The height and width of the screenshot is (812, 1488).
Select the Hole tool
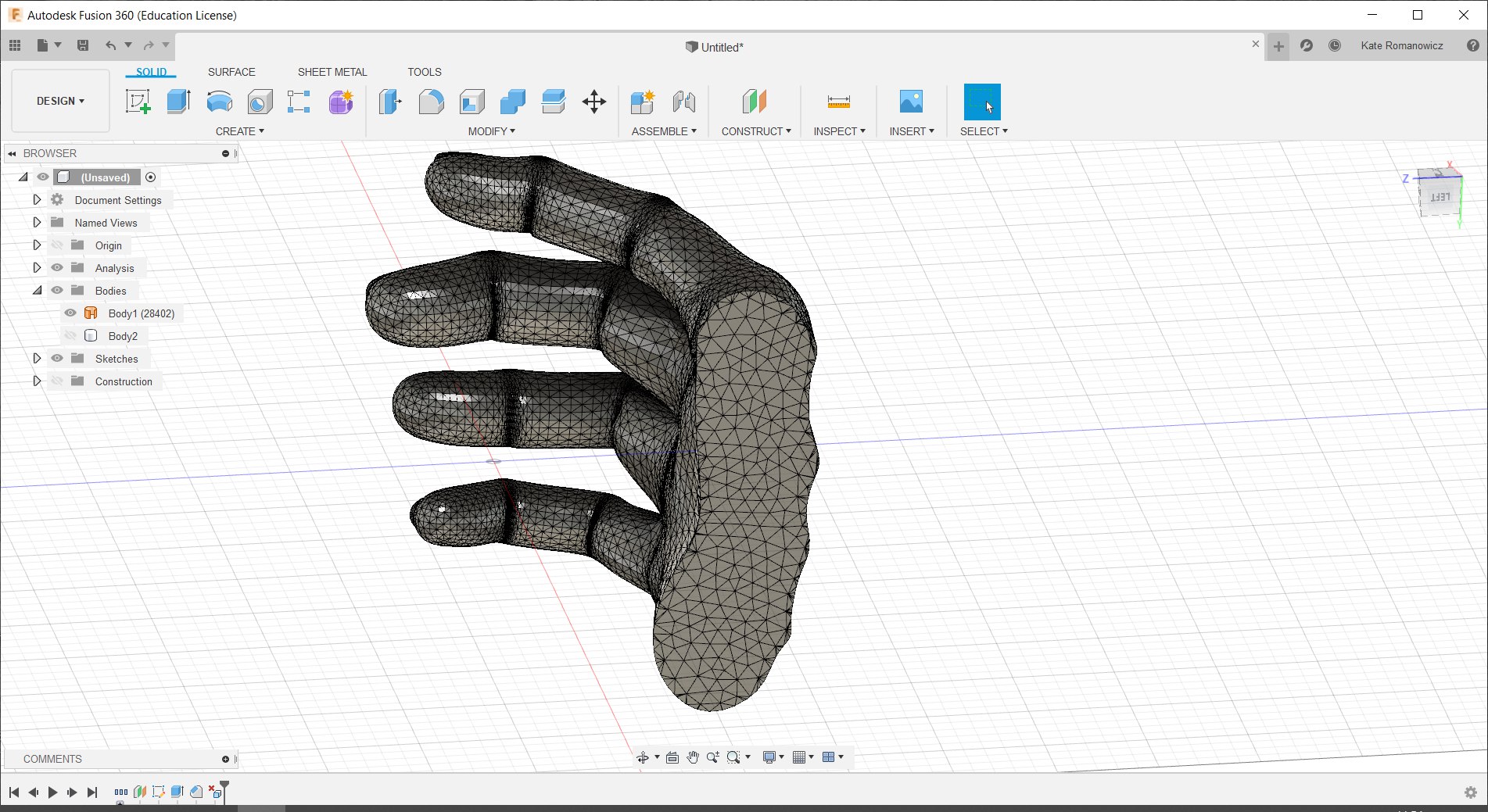(x=260, y=102)
